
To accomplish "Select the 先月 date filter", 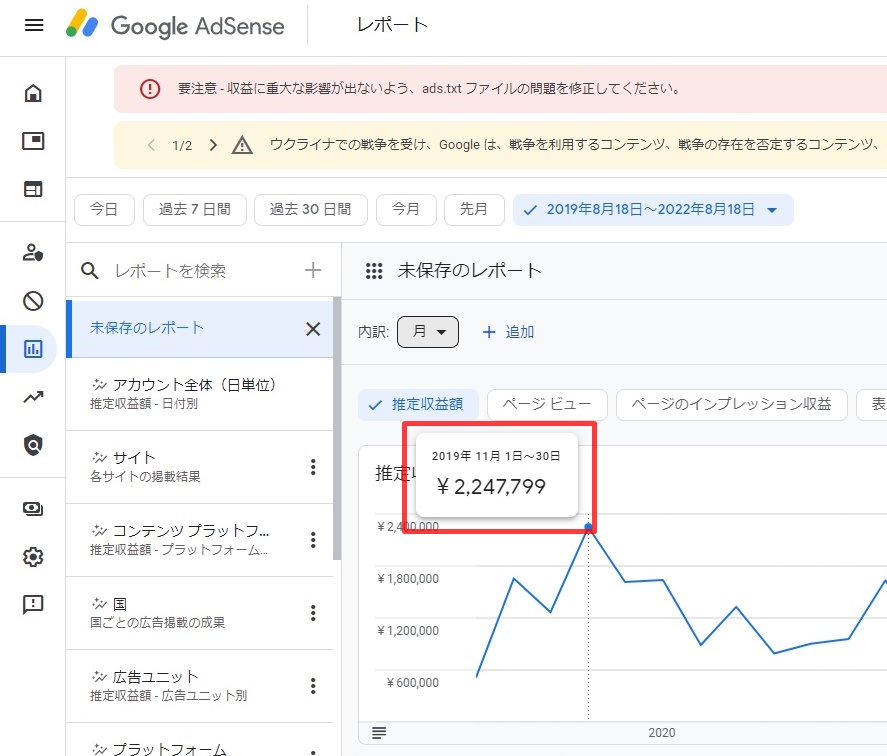I will pyautogui.click(x=474, y=210).
